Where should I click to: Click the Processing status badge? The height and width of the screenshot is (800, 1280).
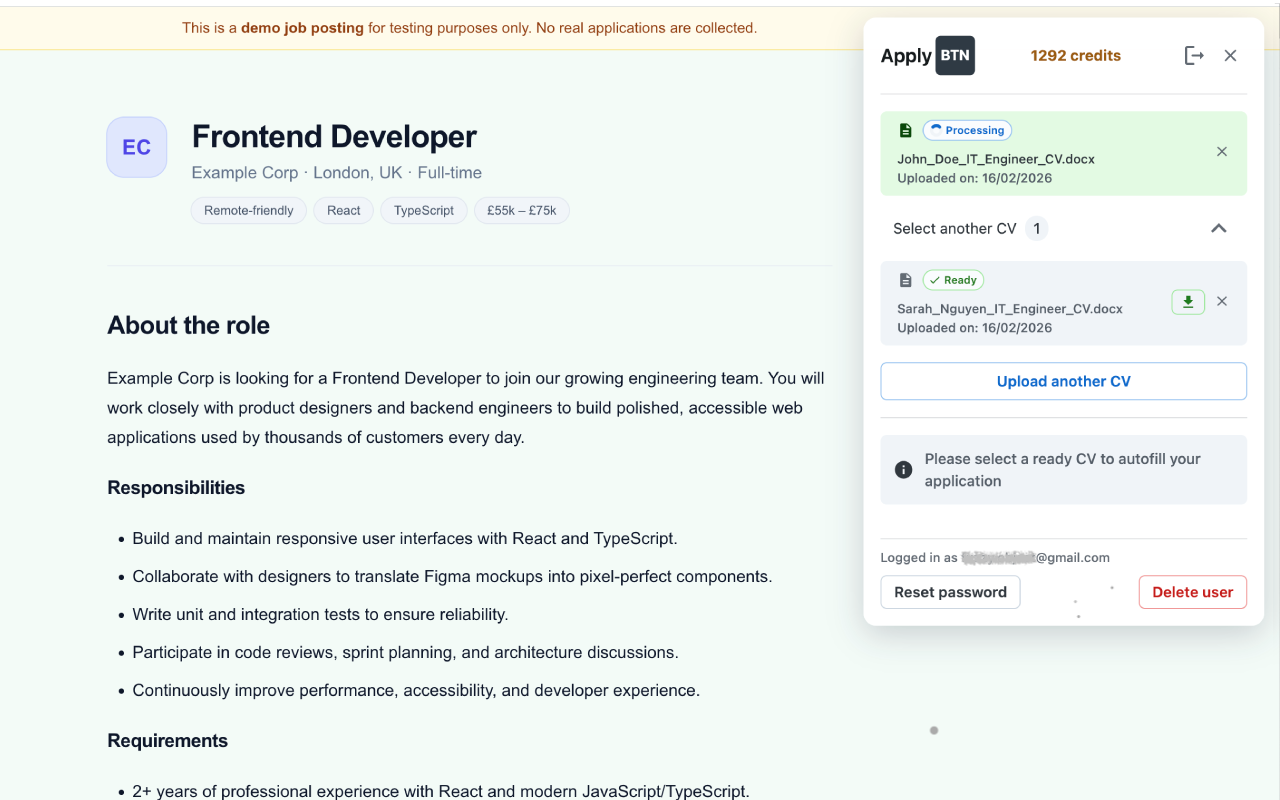click(x=967, y=130)
